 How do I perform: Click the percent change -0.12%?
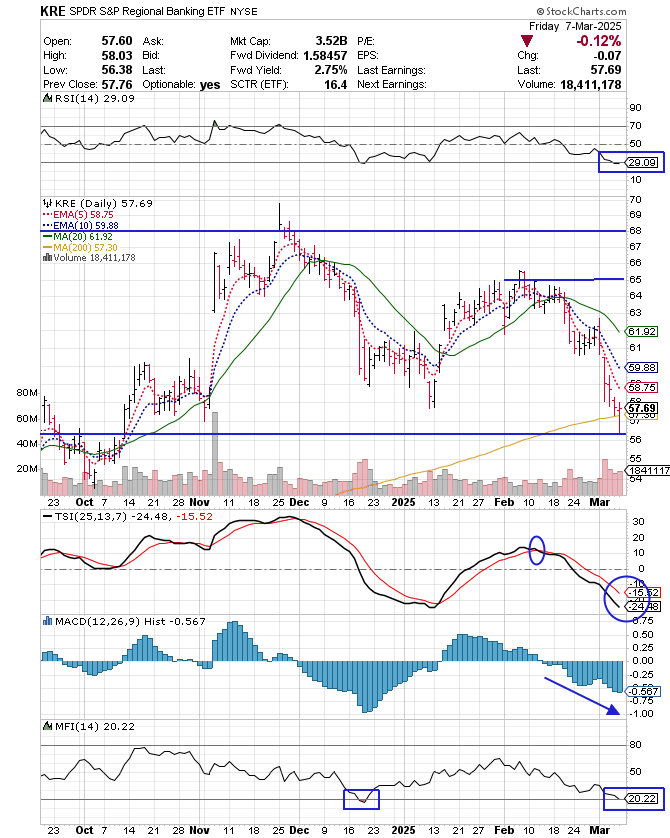[598, 41]
